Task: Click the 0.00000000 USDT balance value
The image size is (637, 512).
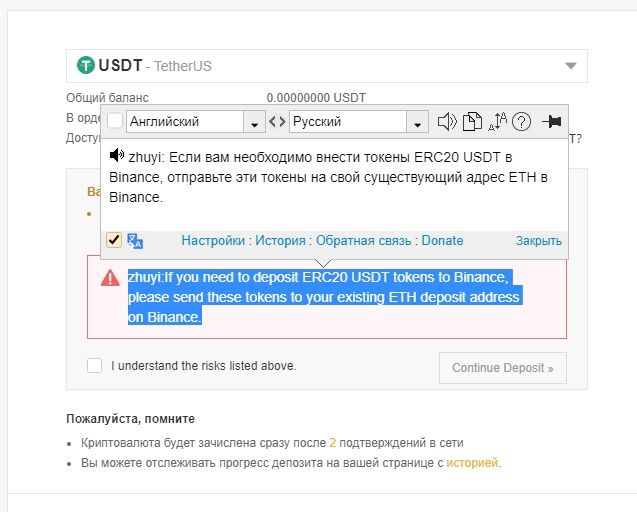Action: pyautogui.click(x=316, y=98)
